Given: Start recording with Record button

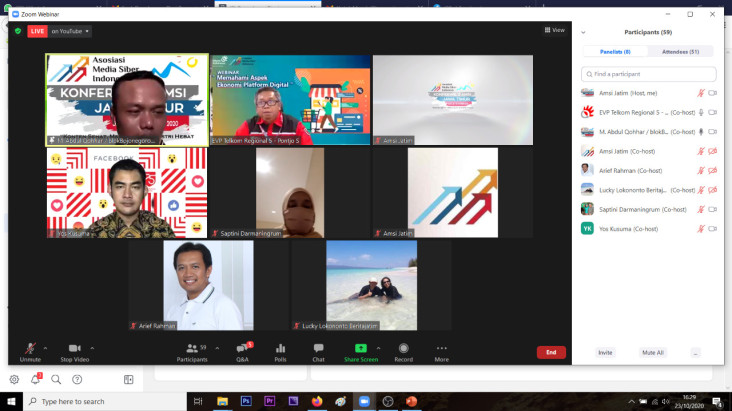Looking at the screenshot, I should click(404, 352).
